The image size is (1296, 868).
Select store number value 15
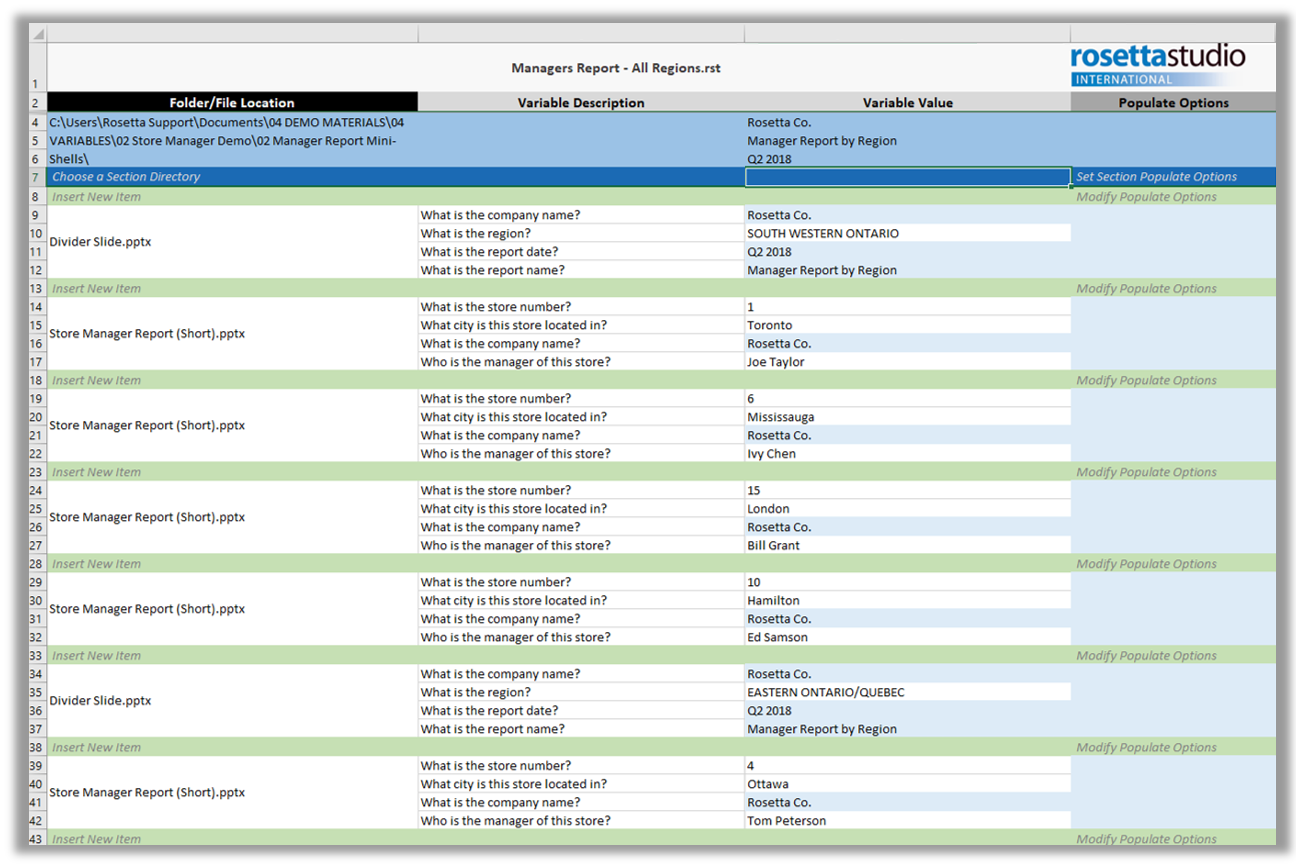pos(907,490)
